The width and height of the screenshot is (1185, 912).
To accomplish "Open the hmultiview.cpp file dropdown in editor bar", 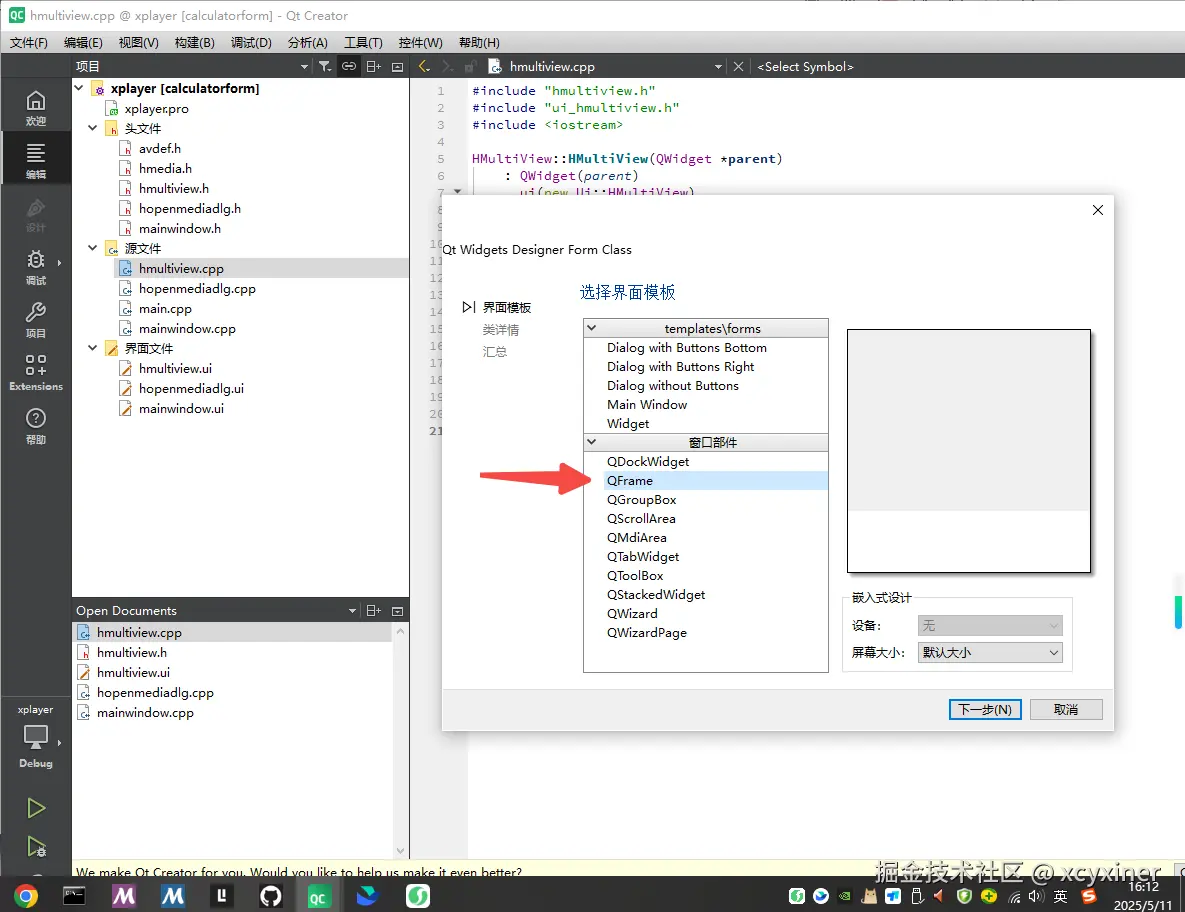I will 718,66.
